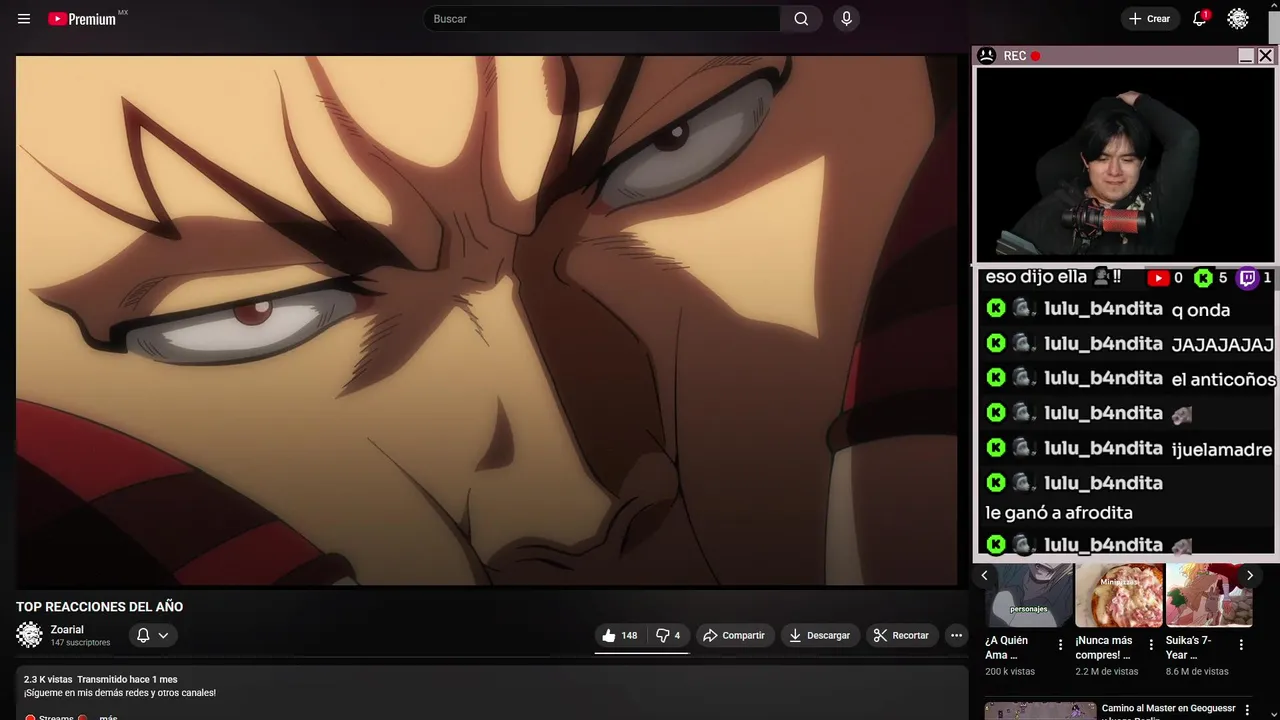Image resolution: width=1280 pixels, height=720 pixels.
Task: Click the video player frame
Action: pyautogui.click(x=486, y=320)
